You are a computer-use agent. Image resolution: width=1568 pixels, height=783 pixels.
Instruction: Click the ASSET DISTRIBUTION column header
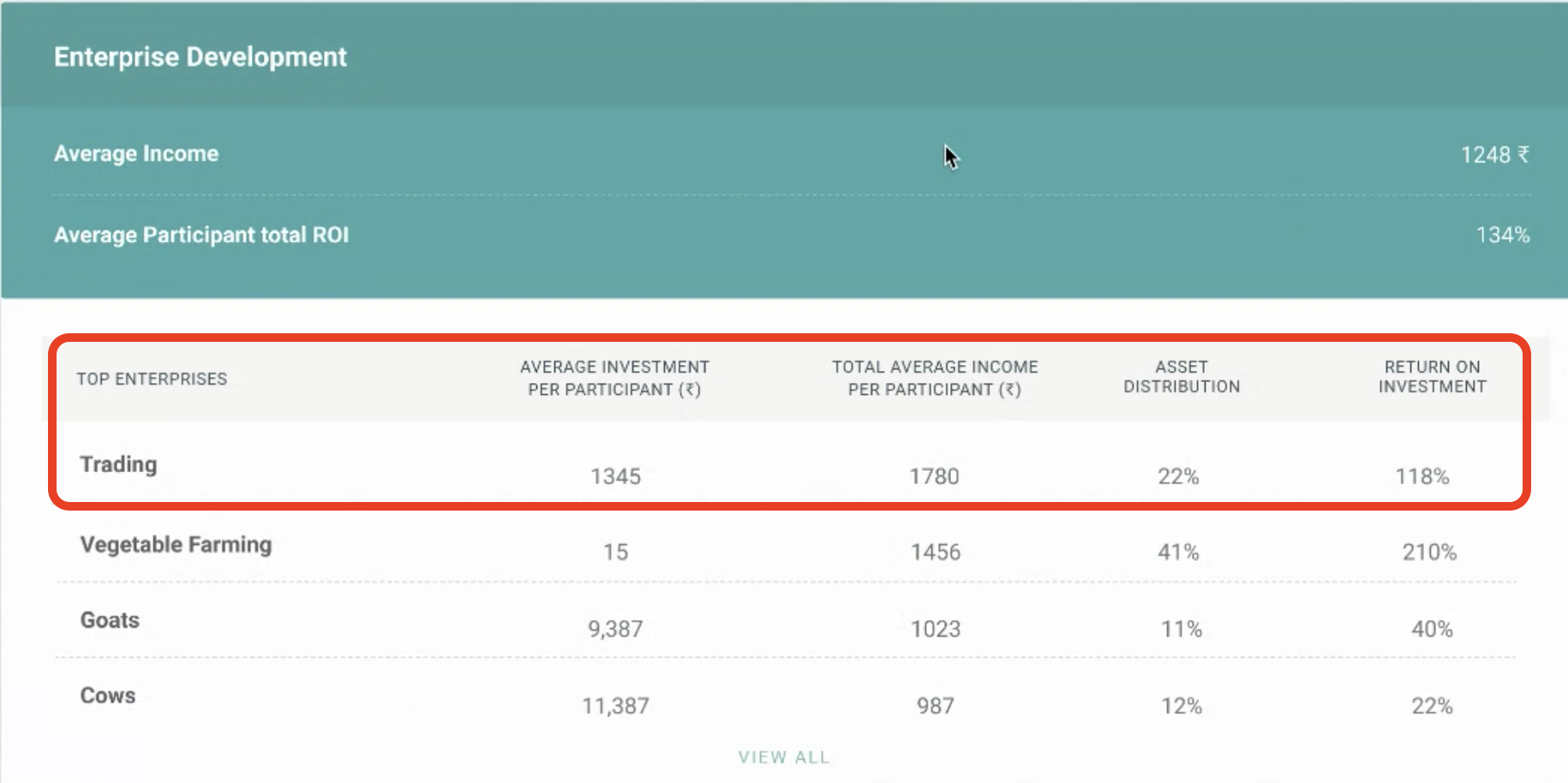point(1182,377)
